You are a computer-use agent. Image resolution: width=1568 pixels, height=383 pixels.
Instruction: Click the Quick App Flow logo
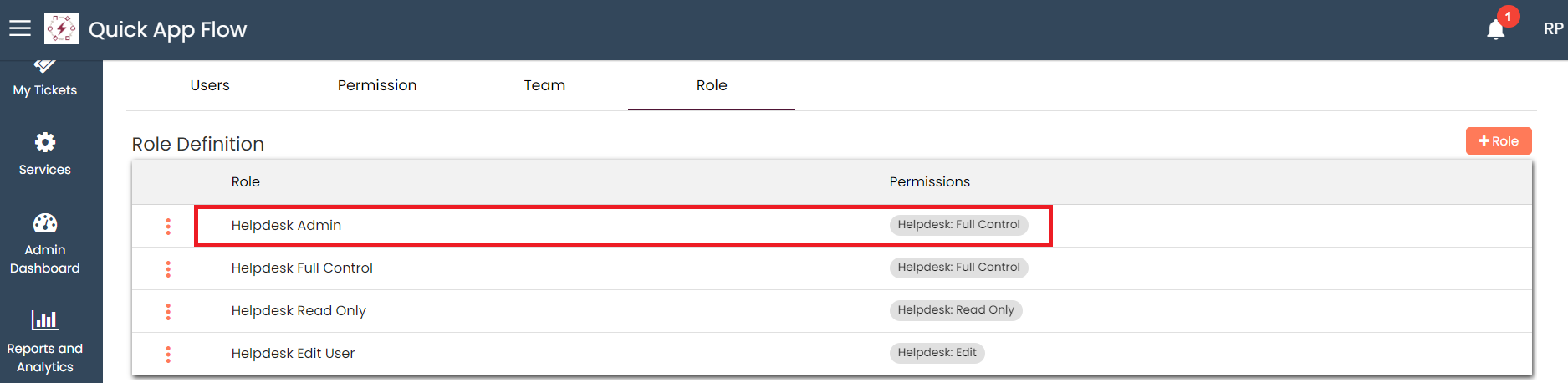[x=62, y=29]
